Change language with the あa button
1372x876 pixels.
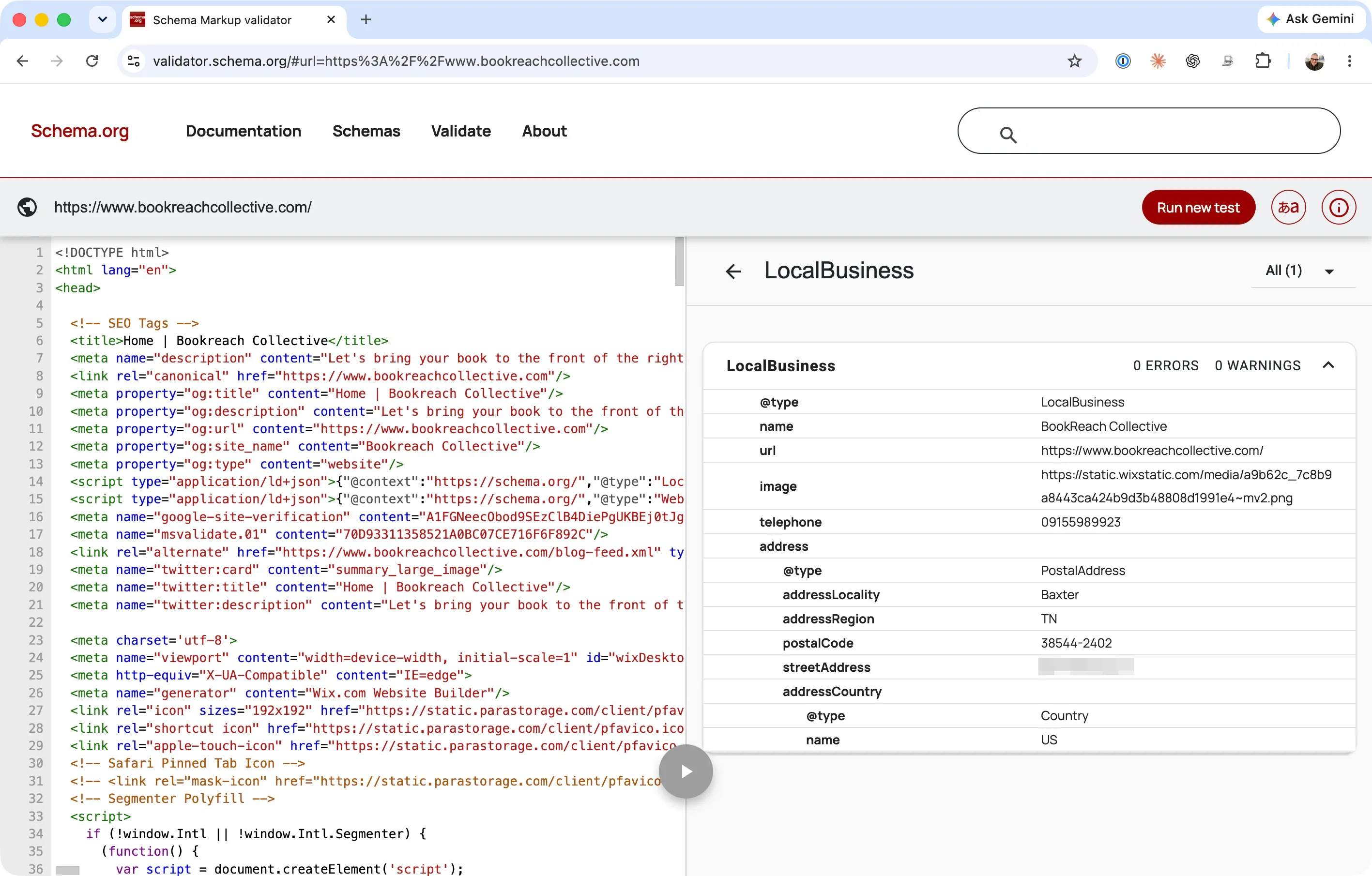click(x=1288, y=207)
